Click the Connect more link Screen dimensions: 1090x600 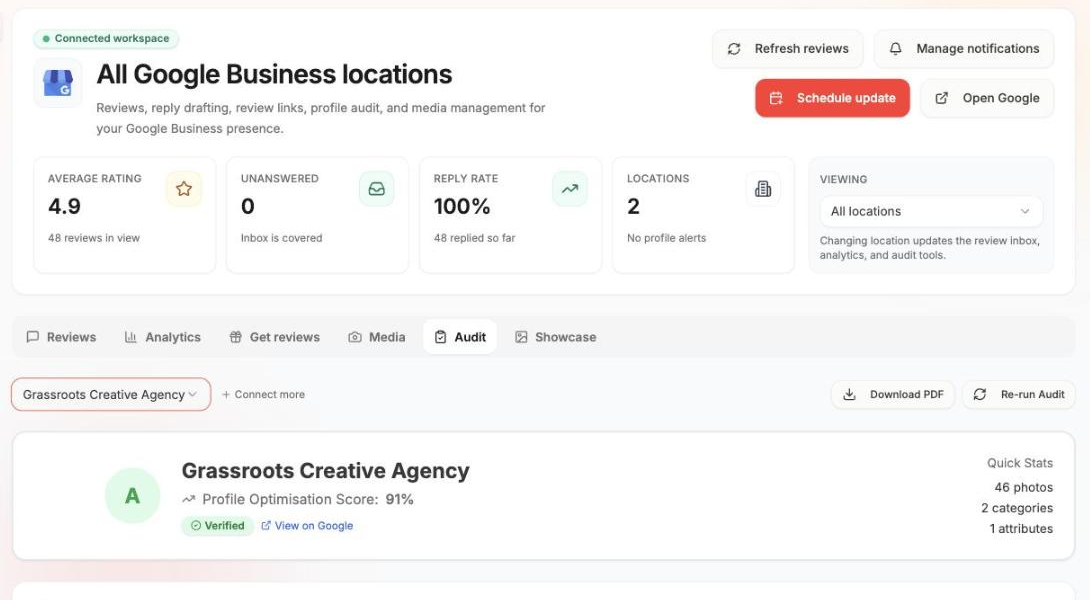tap(263, 394)
